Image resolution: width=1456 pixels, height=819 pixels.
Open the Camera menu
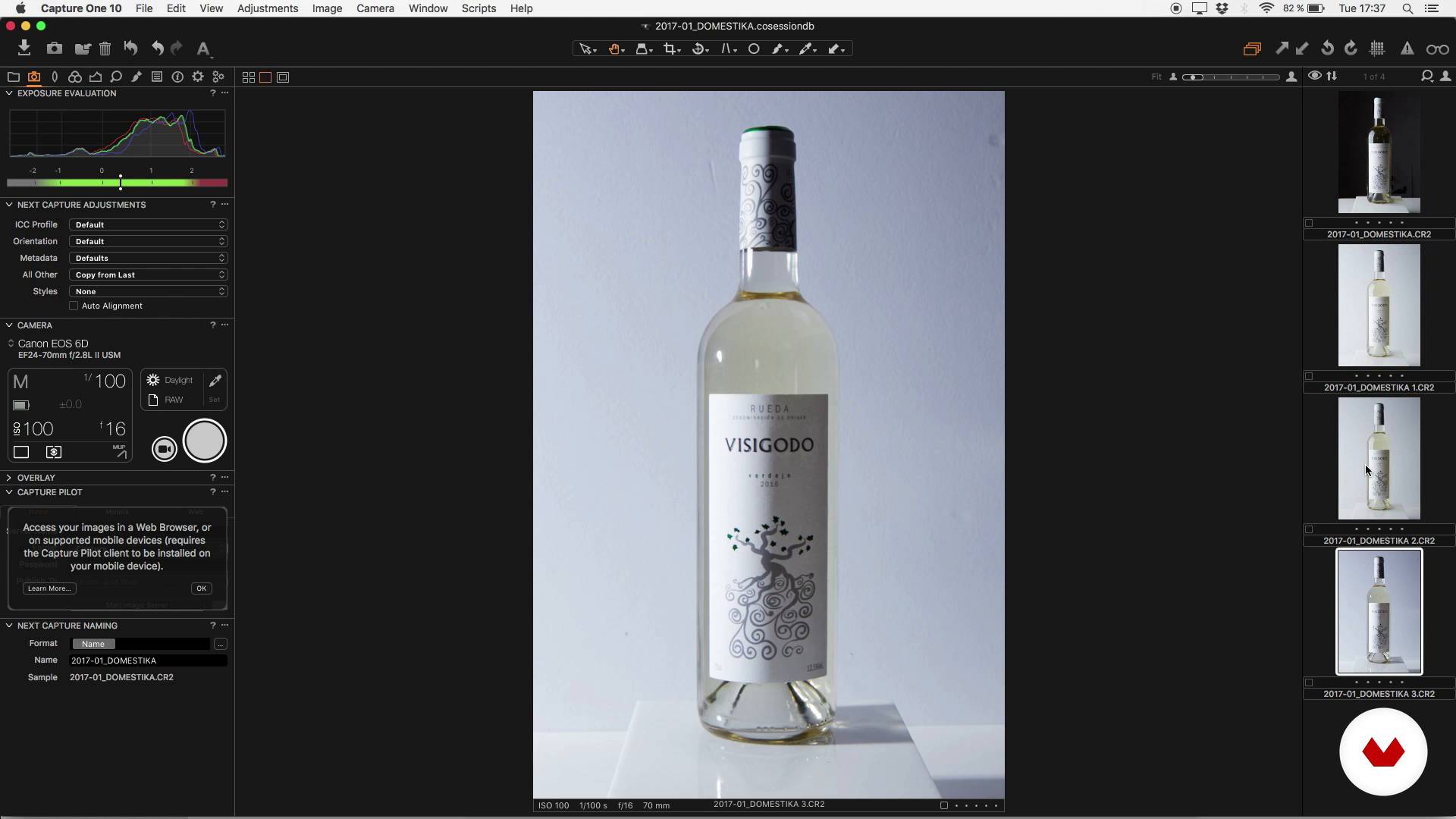375,8
